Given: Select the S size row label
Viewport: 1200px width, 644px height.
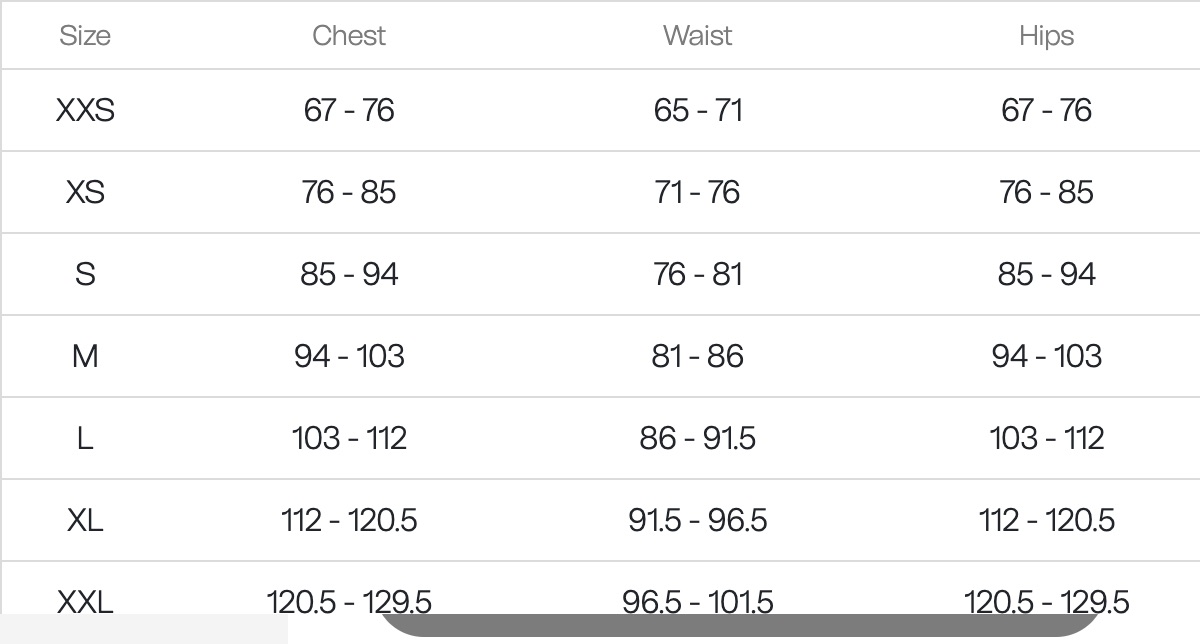Looking at the screenshot, I should click(x=85, y=274).
